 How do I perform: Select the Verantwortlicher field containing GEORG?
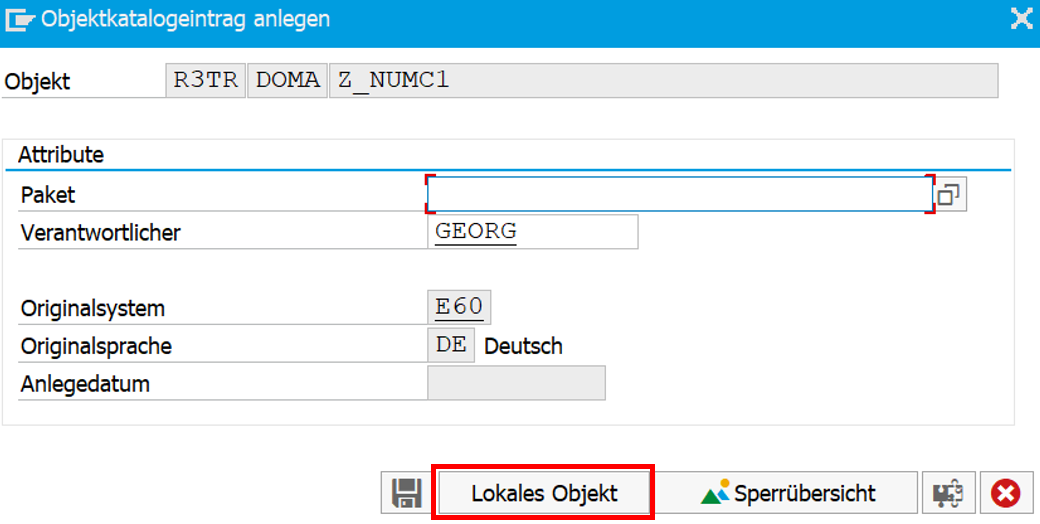[533, 231]
